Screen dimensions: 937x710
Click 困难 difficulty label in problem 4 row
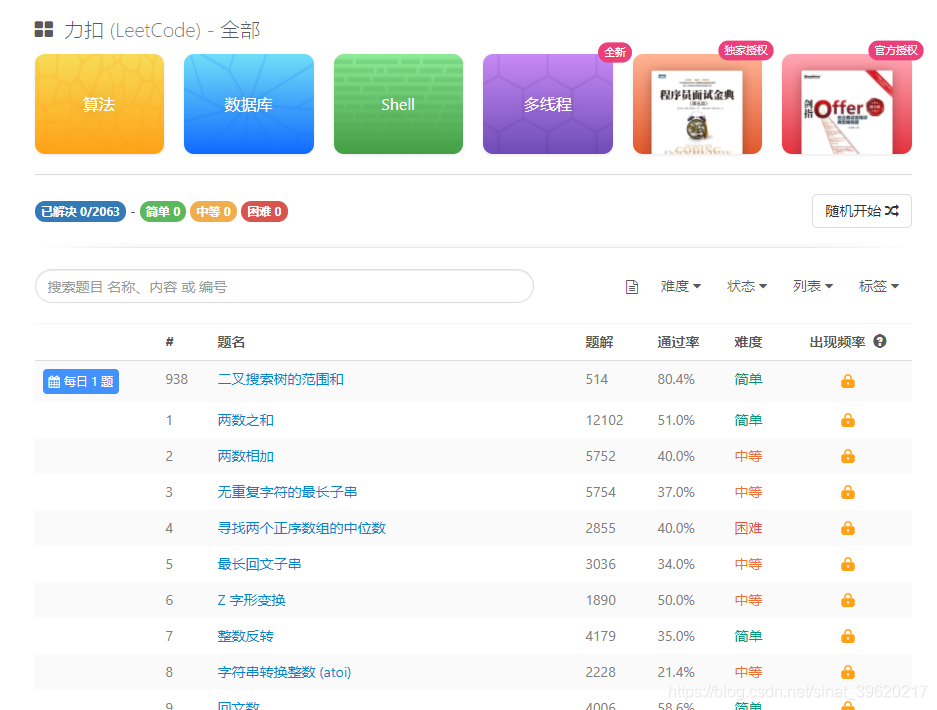[x=748, y=528]
